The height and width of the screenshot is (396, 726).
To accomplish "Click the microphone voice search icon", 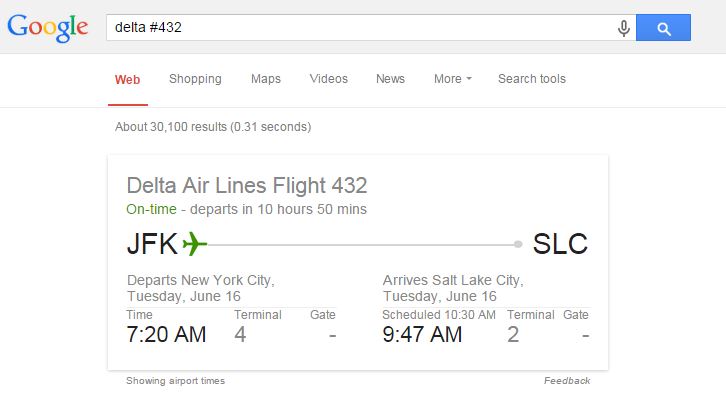I will coord(624,28).
